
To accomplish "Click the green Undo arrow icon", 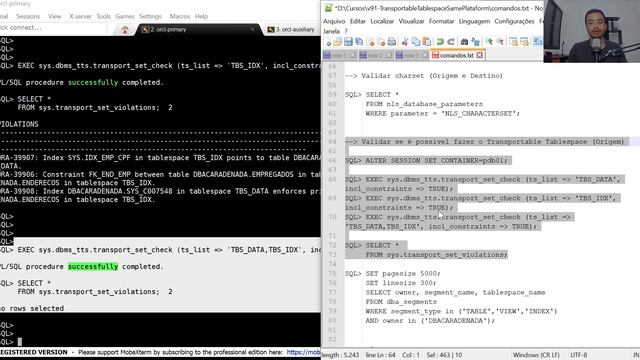I will tap(440, 42).
